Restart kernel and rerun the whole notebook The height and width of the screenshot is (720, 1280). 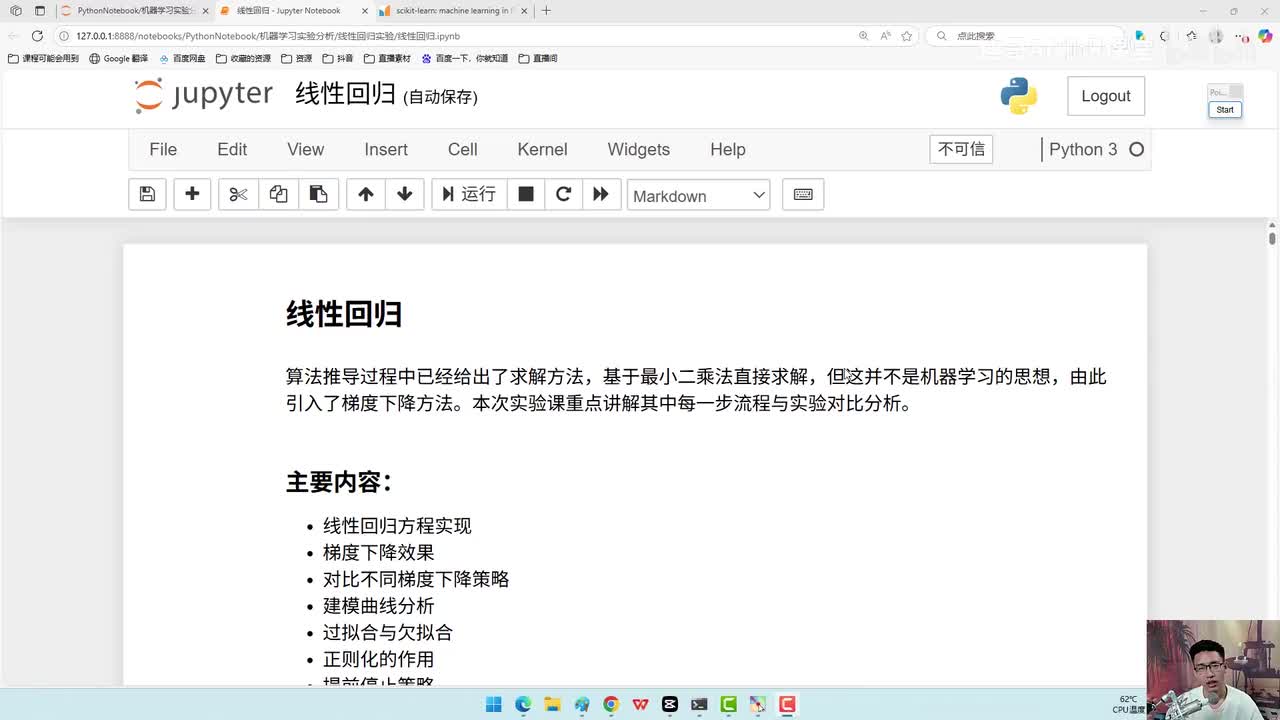pyautogui.click(x=601, y=194)
